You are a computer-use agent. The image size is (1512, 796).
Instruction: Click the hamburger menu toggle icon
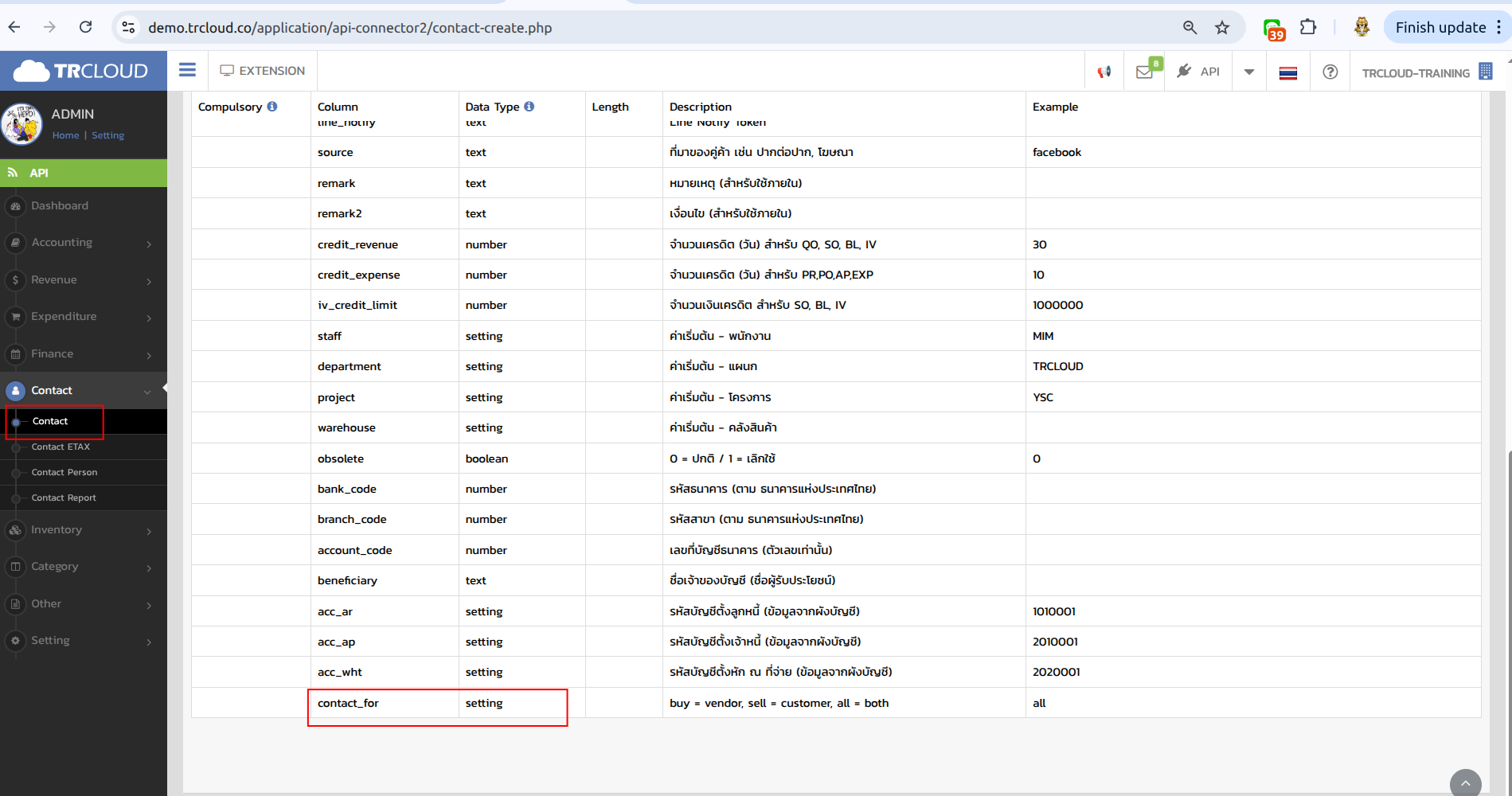[187, 70]
